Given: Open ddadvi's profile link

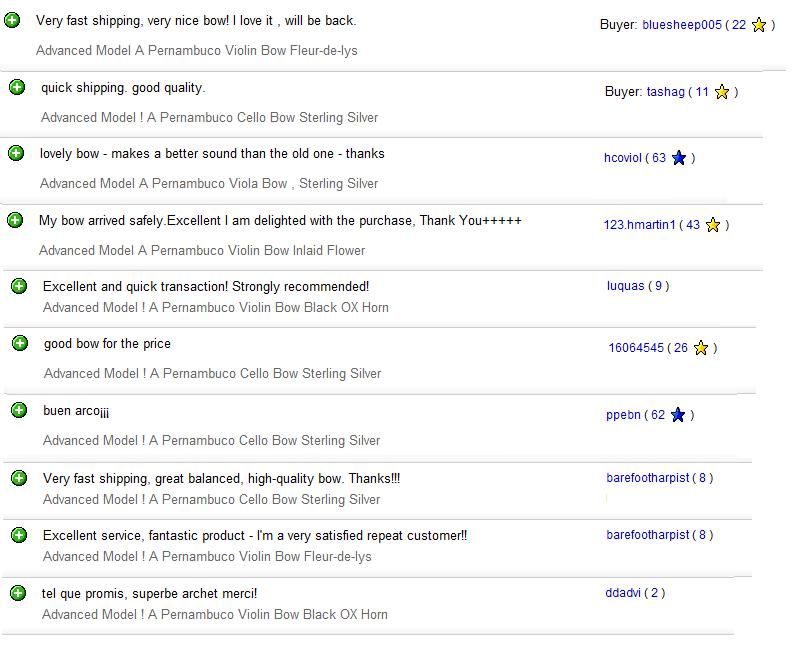Looking at the screenshot, I should pyautogui.click(x=623, y=593).
